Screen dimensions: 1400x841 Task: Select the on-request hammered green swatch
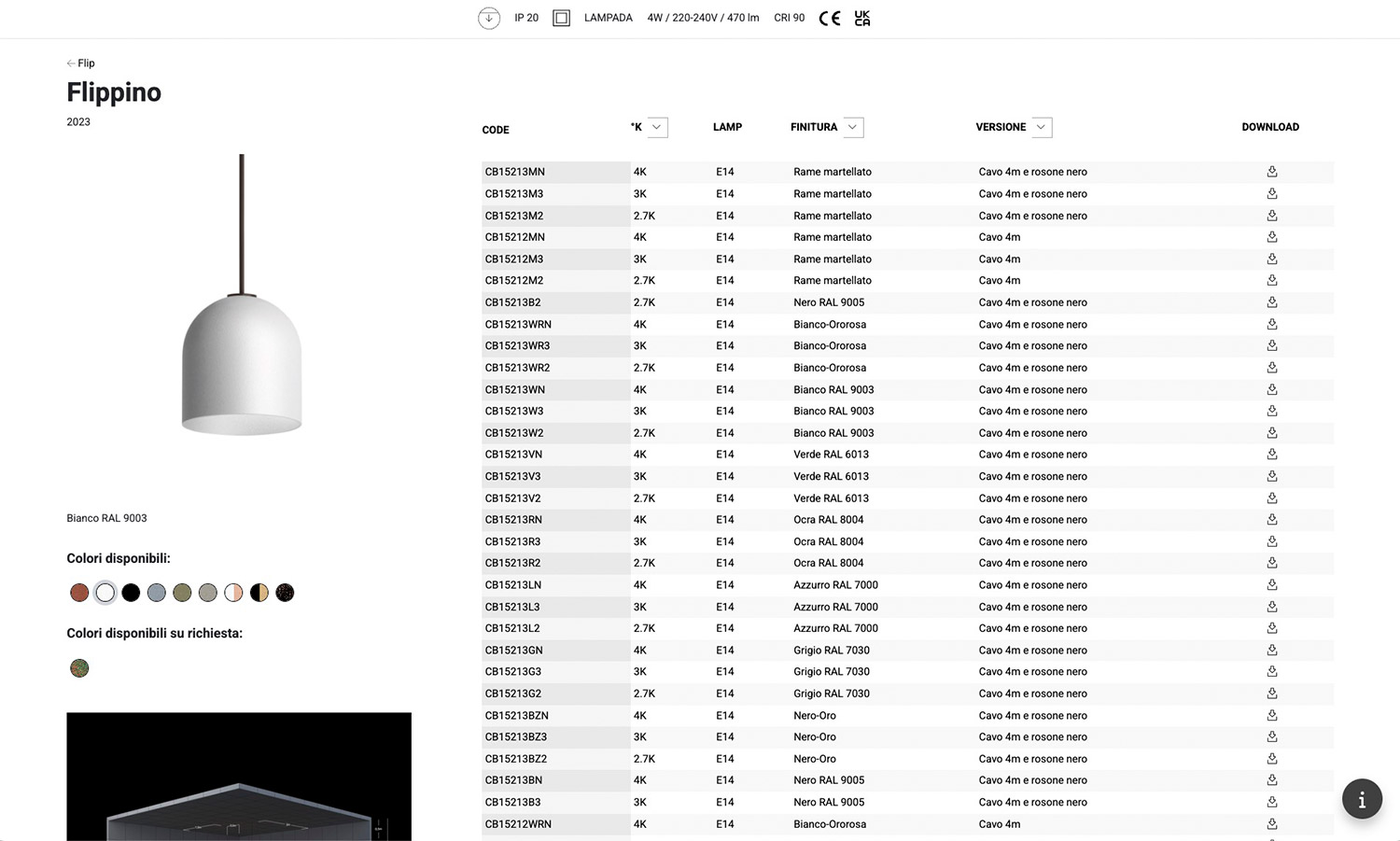[x=79, y=668]
